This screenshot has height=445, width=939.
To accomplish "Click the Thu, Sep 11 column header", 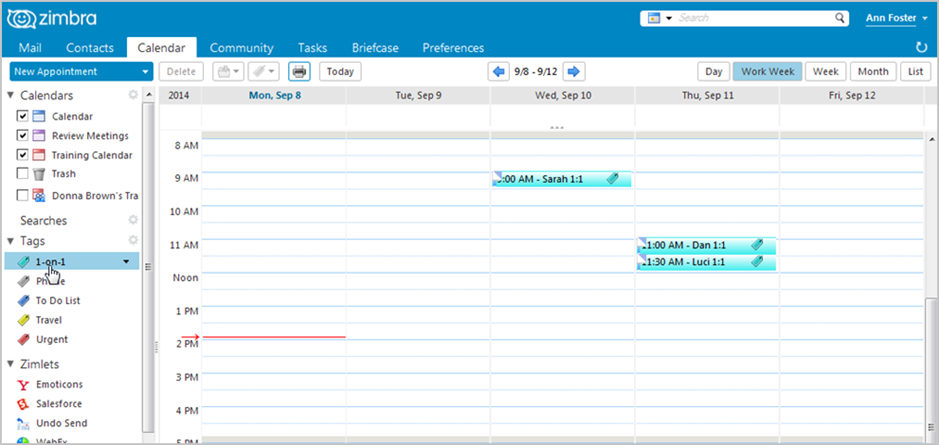I will point(707,95).
